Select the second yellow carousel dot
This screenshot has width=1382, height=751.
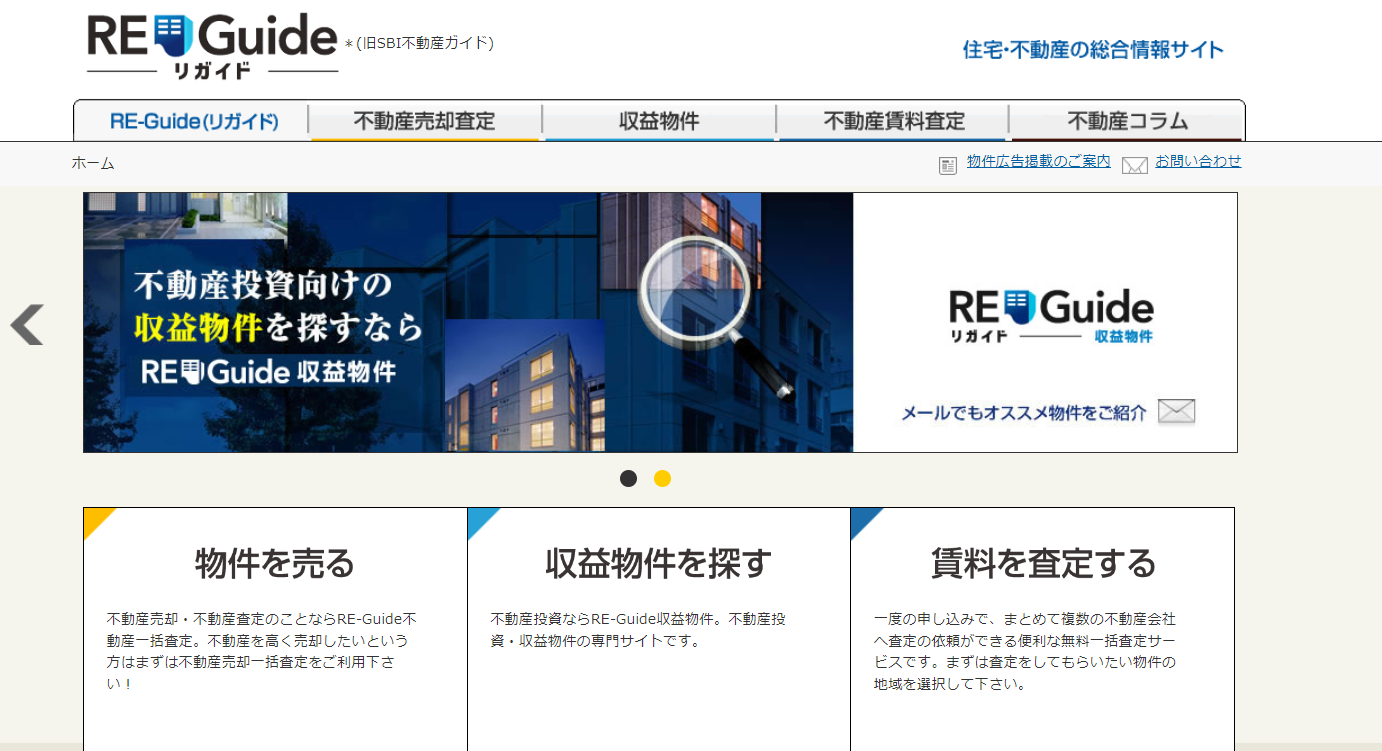point(662,478)
